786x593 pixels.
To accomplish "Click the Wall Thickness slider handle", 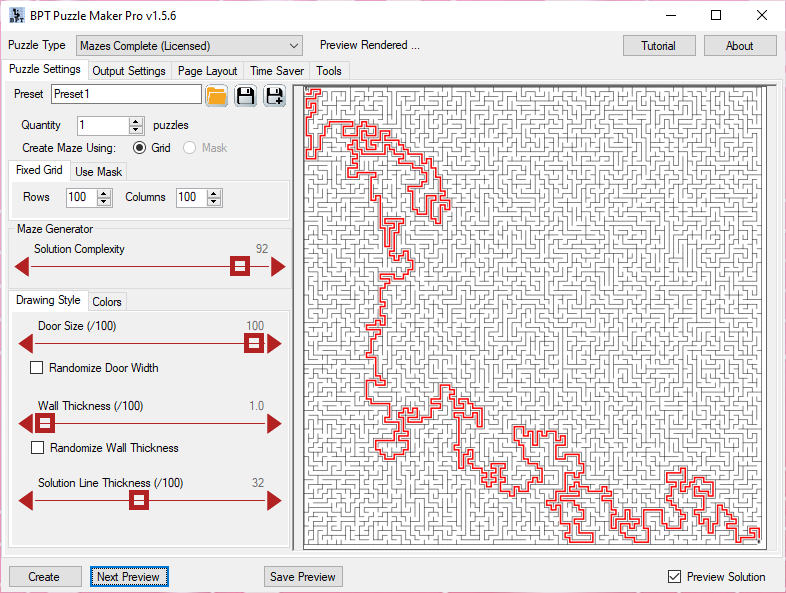I will pos(45,424).
